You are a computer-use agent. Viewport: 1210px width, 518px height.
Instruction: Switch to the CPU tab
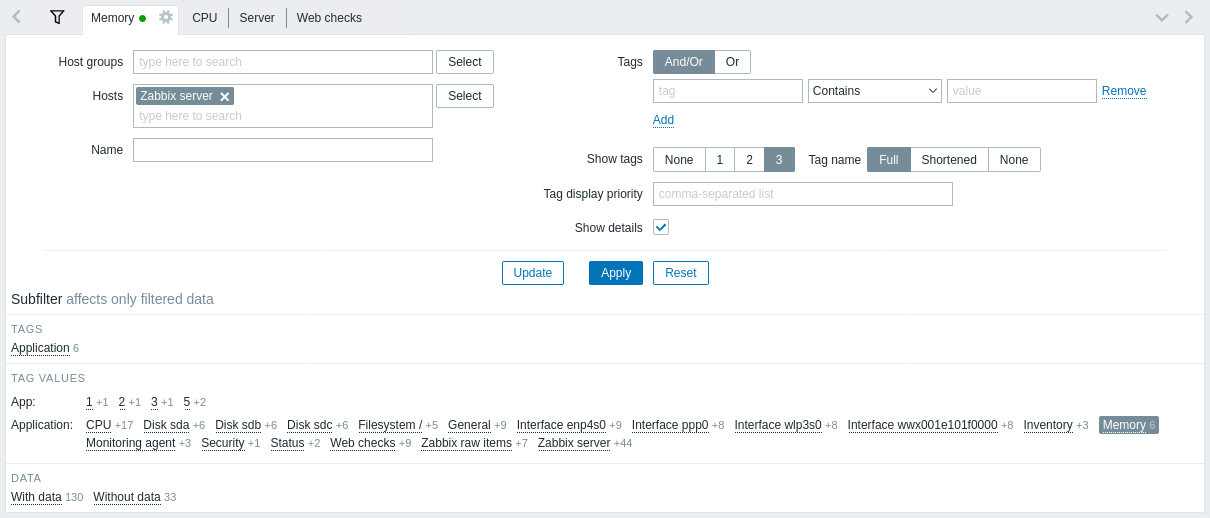(205, 18)
